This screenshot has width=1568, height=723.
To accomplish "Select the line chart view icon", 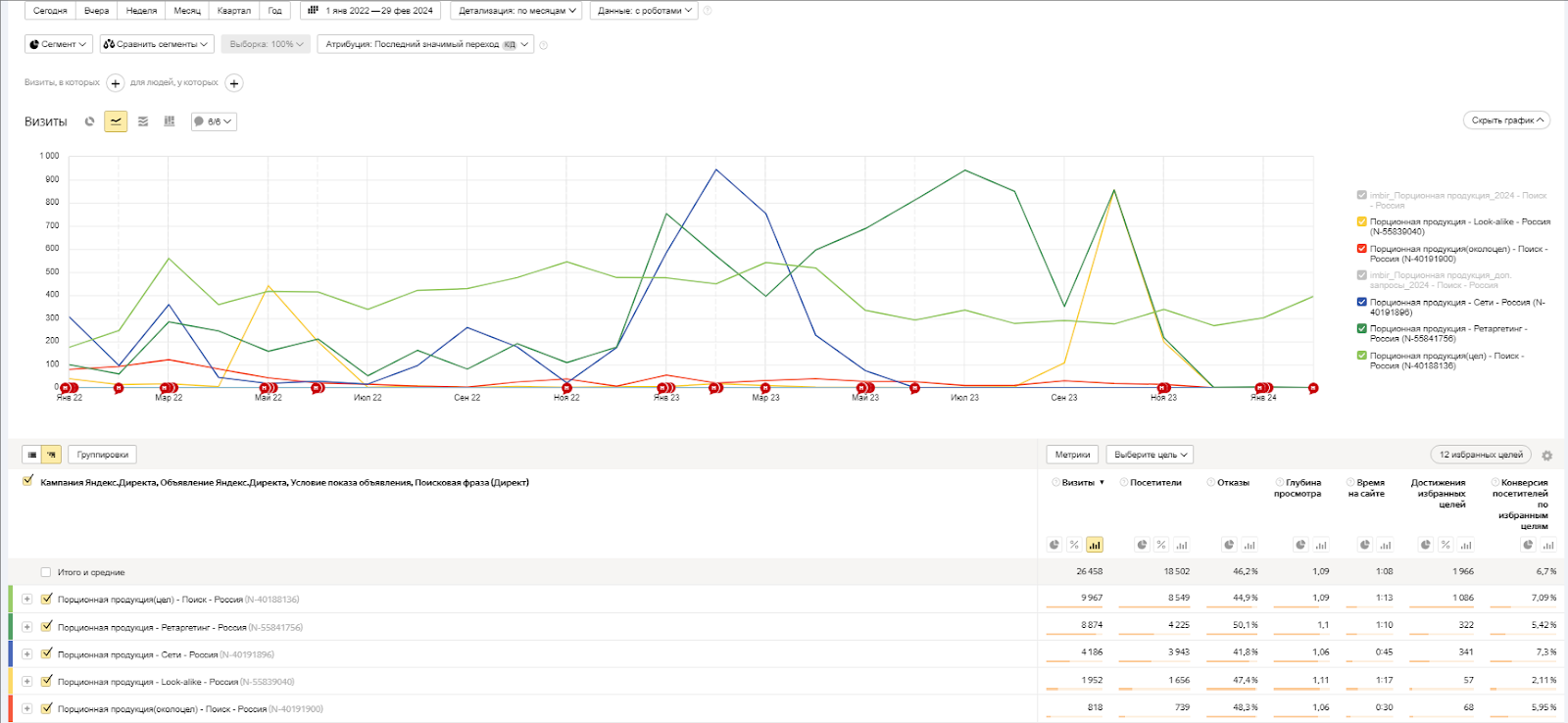I will (x=116, y=121).
